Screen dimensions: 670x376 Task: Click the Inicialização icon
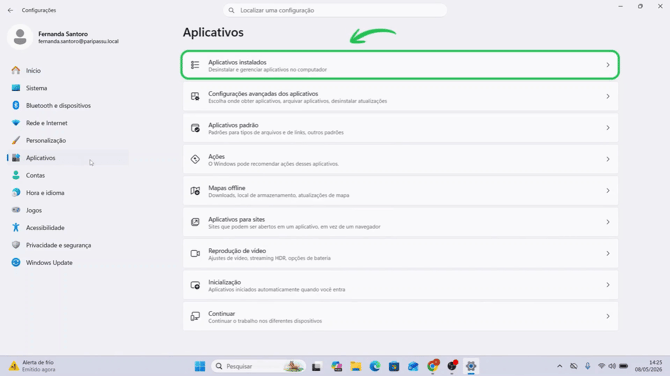(x=195, y=285)
